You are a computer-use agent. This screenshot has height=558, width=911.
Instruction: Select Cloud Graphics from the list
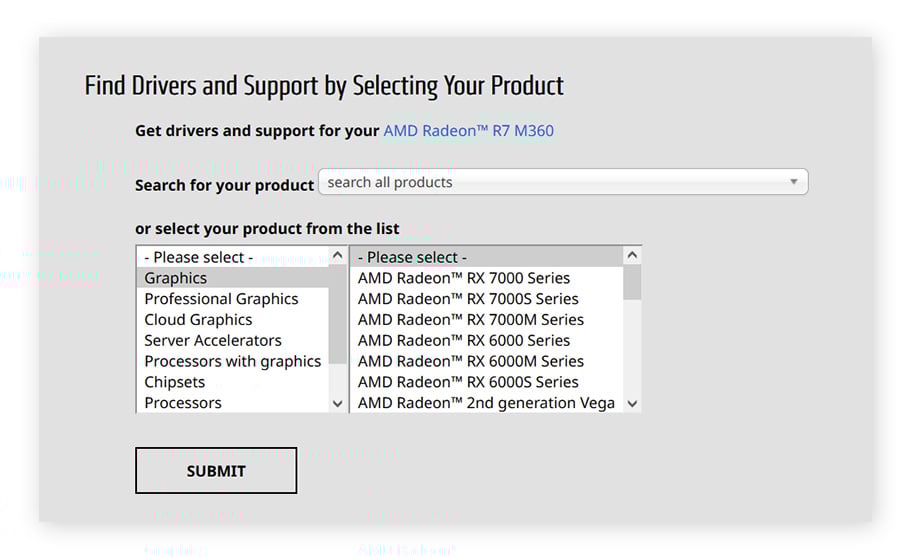click(x=198, y=320)
